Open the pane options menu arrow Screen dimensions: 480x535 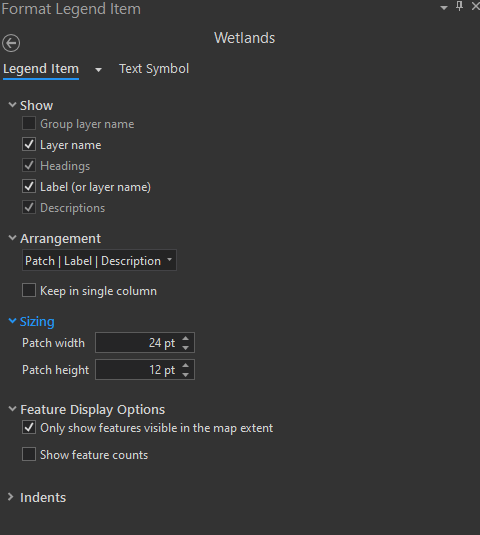(x=444, y=8)
